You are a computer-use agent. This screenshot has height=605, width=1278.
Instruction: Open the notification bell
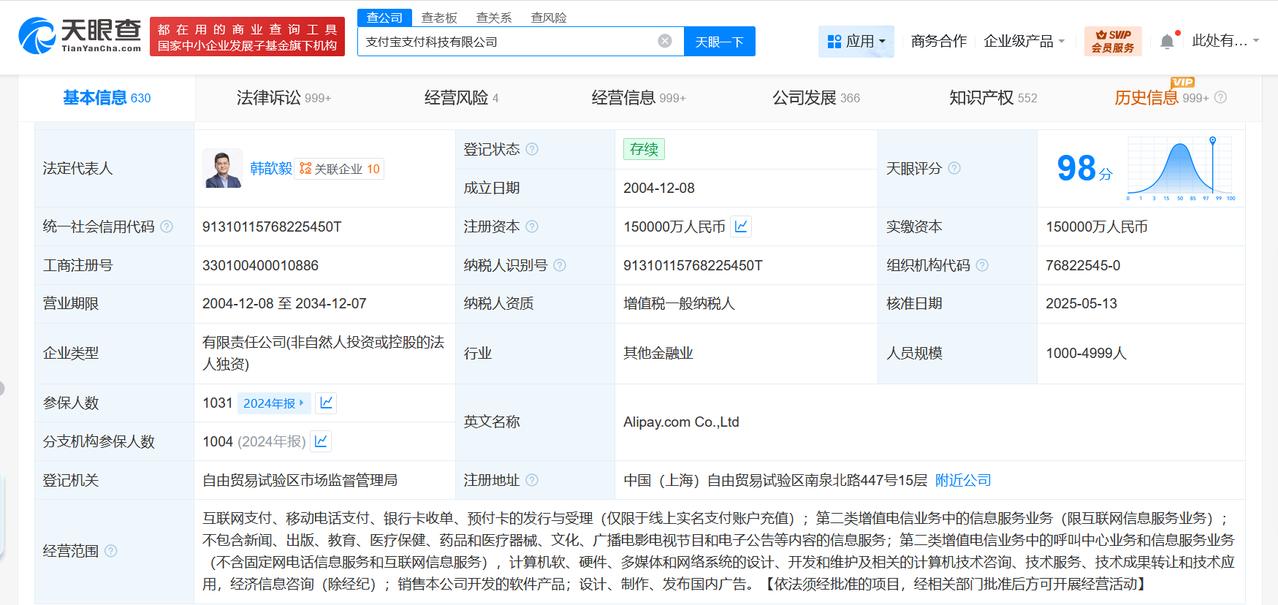[x=1167, y=41]
